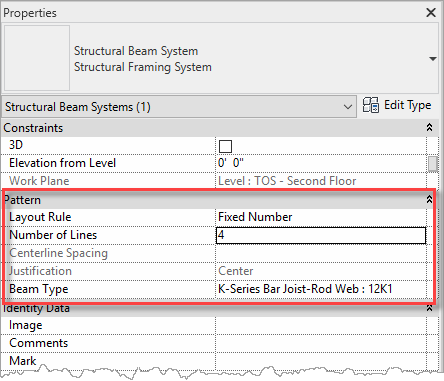
Task: Click the Comments value field
Action: pos(321,343)
